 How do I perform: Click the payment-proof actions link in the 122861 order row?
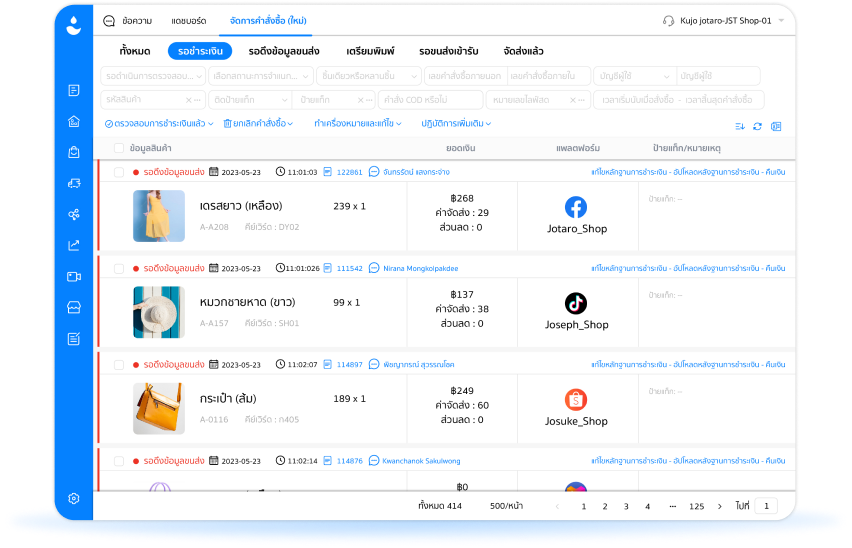pos(688,172)
